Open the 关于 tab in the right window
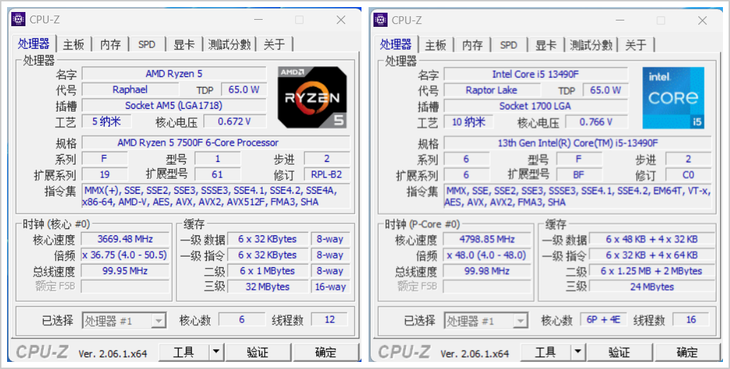Viewport: 730px width, 369px height. coord(636,45)
